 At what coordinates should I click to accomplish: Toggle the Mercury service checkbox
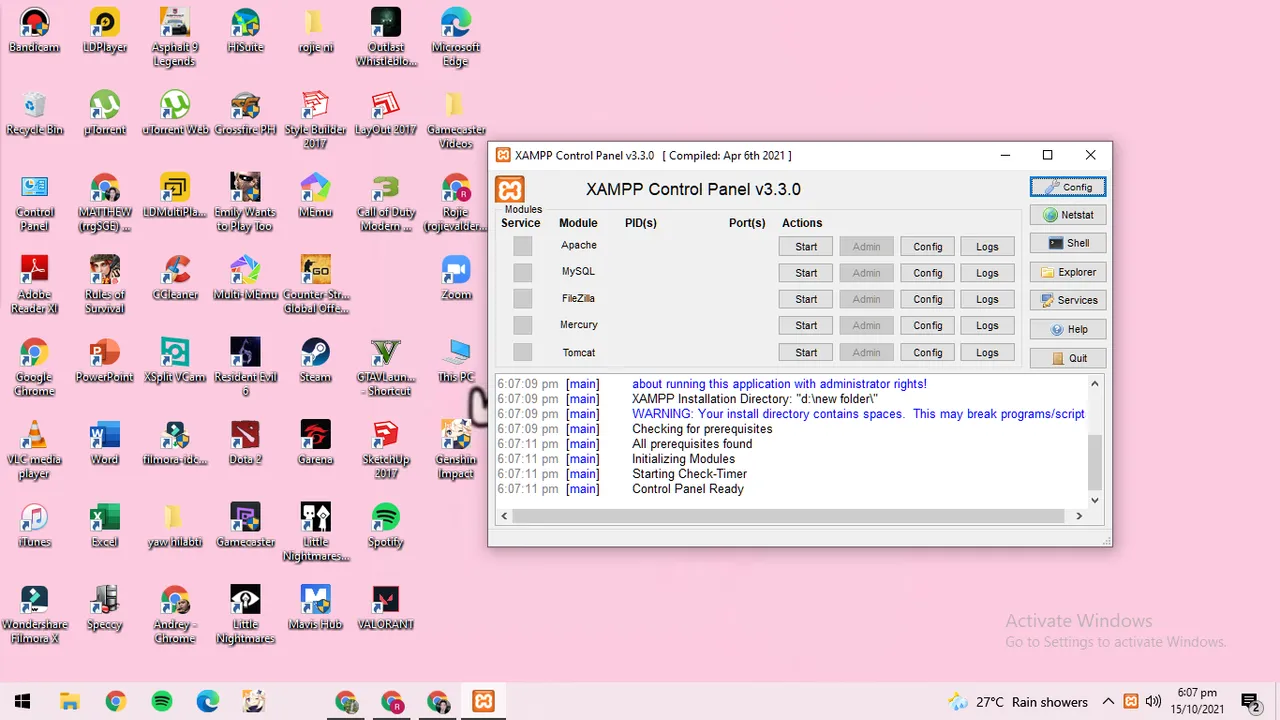point(523,325)
